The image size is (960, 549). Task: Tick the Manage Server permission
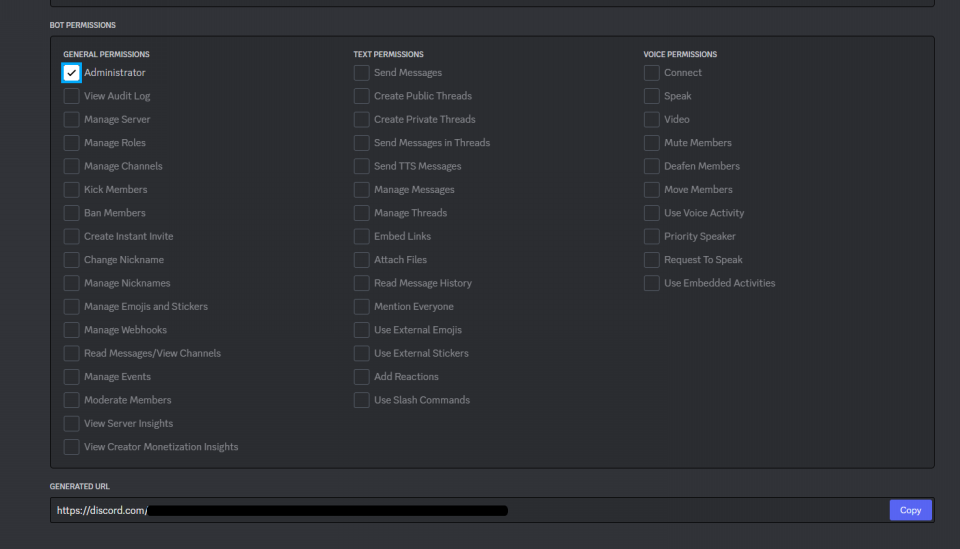[x=71, y=120]
